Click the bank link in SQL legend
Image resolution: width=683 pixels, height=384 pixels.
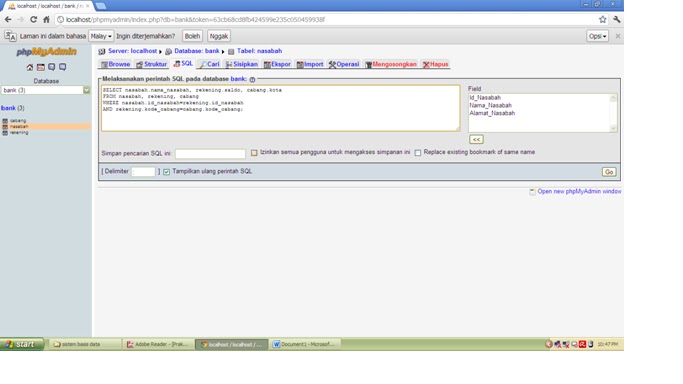tap(238, 79)
